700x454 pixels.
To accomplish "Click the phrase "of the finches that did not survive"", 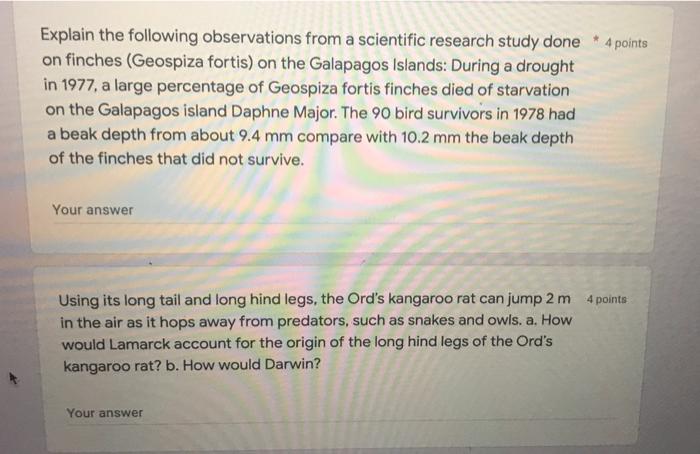I will coord(176,159).
